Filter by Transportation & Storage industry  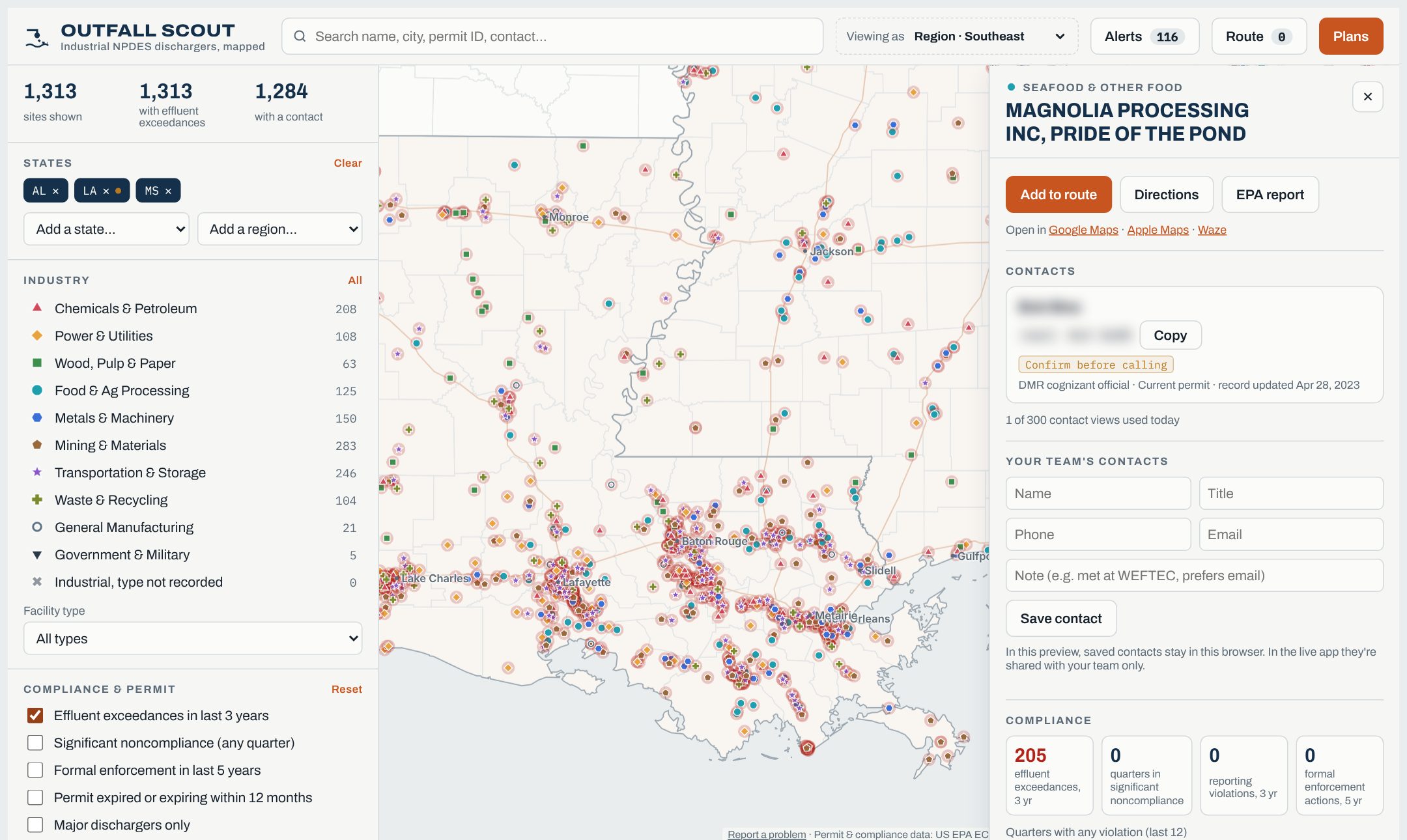pyautogui.click(x=193, y=473)
